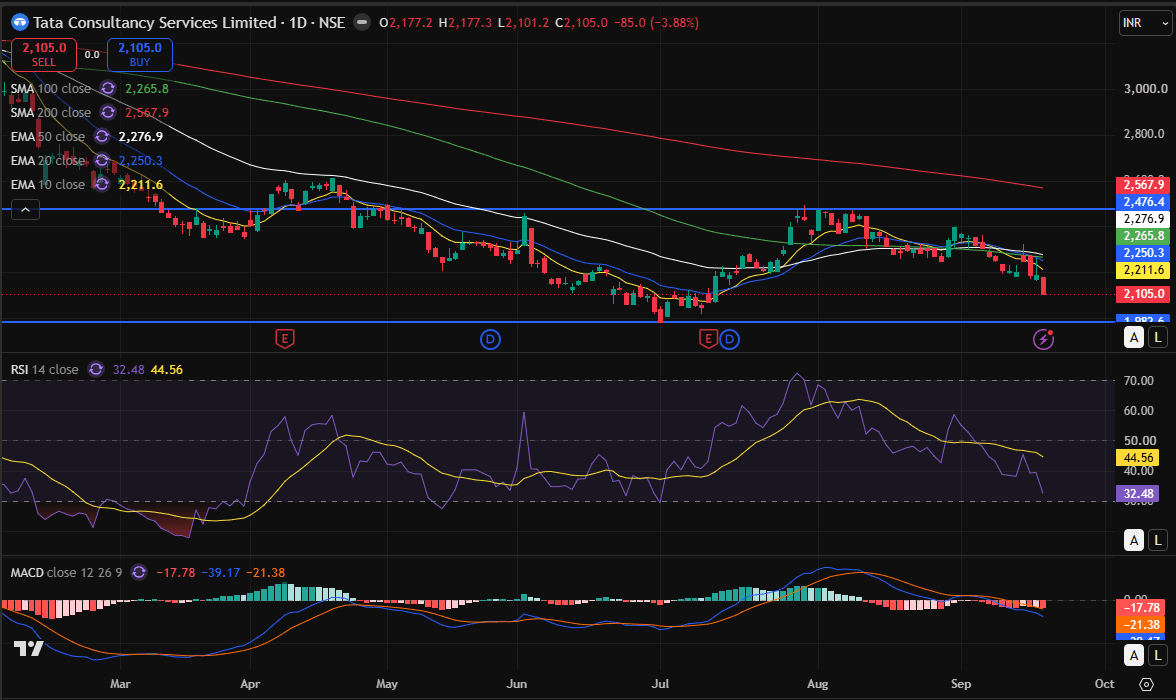Screen dimensions: 1176x700
Task: Select the EMA 20 close indicator label
Action: coord(47,161)
